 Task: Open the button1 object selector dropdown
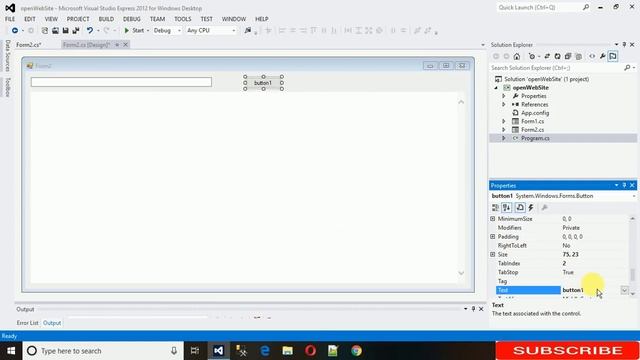[633, 196]
